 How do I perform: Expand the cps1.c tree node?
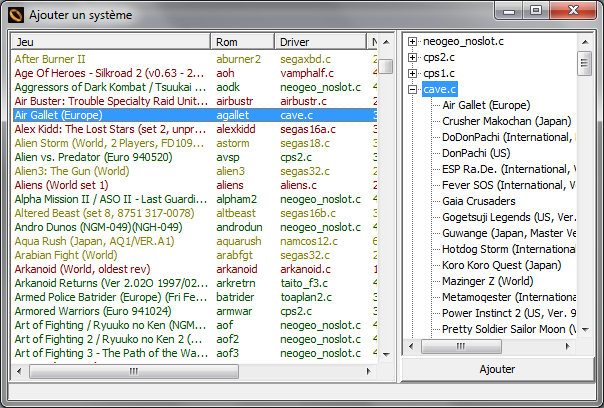(412, 73)
